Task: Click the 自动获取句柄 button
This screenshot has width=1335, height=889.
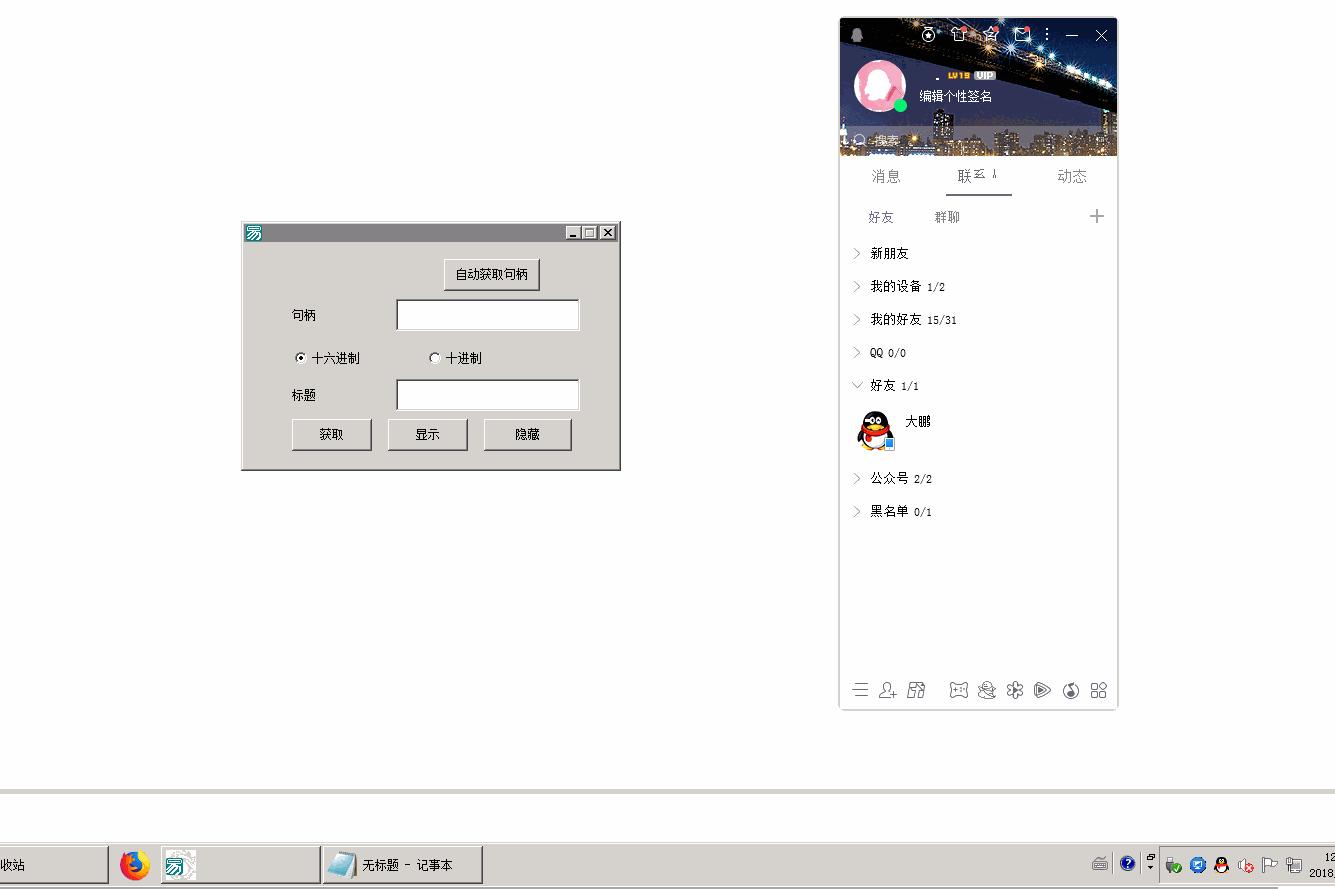Action: click(491, 273)
